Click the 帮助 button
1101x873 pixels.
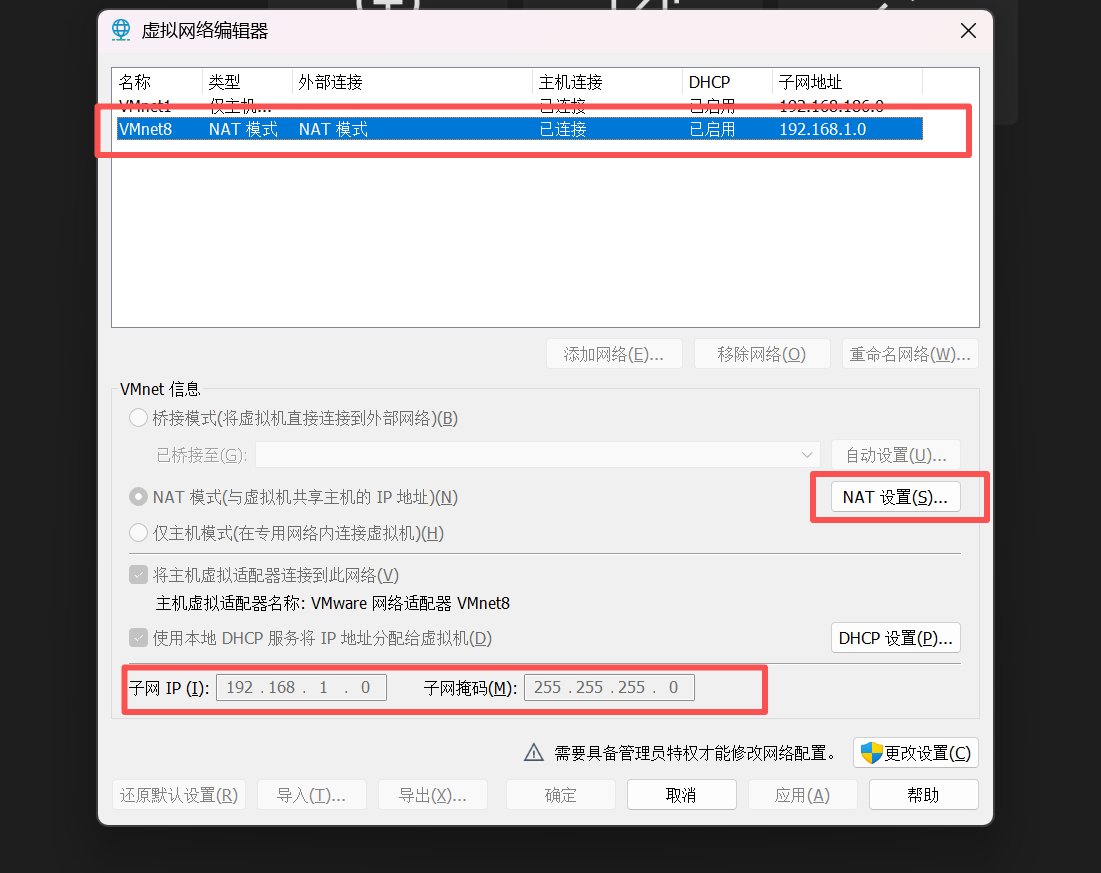pos(923,795)
